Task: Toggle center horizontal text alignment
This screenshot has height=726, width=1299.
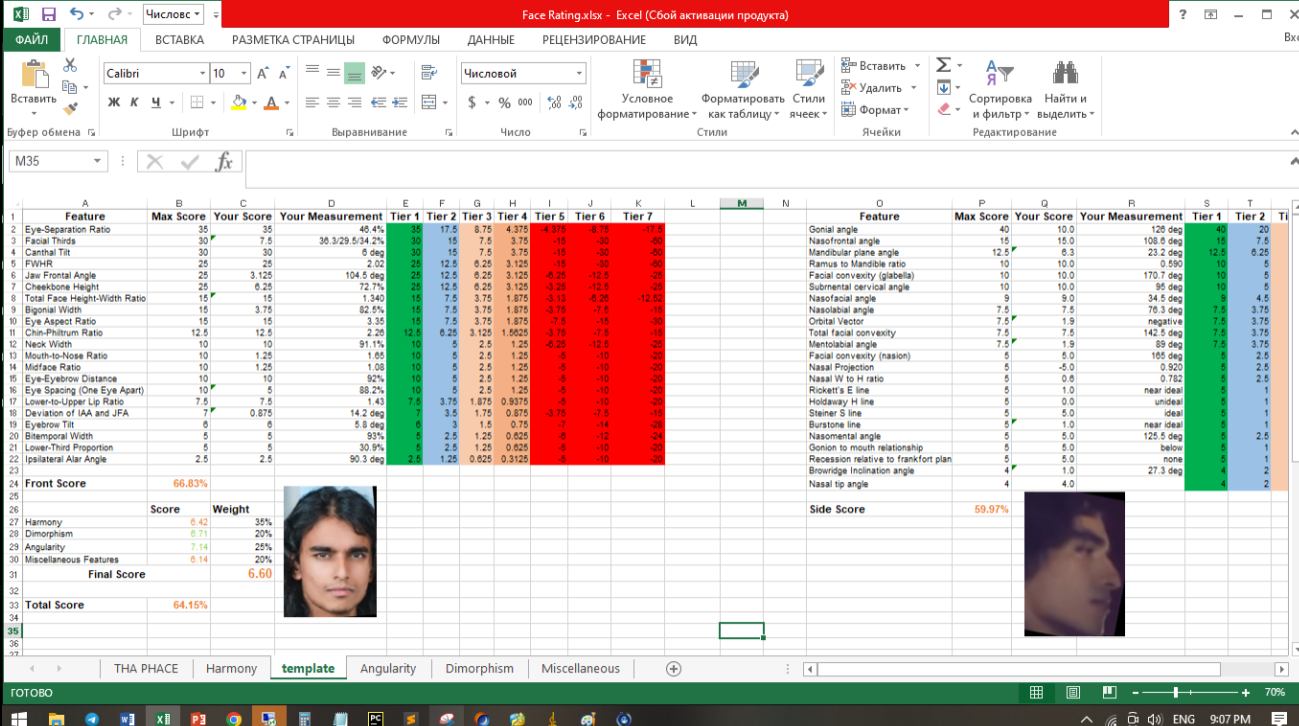Action: coord(333,102)
